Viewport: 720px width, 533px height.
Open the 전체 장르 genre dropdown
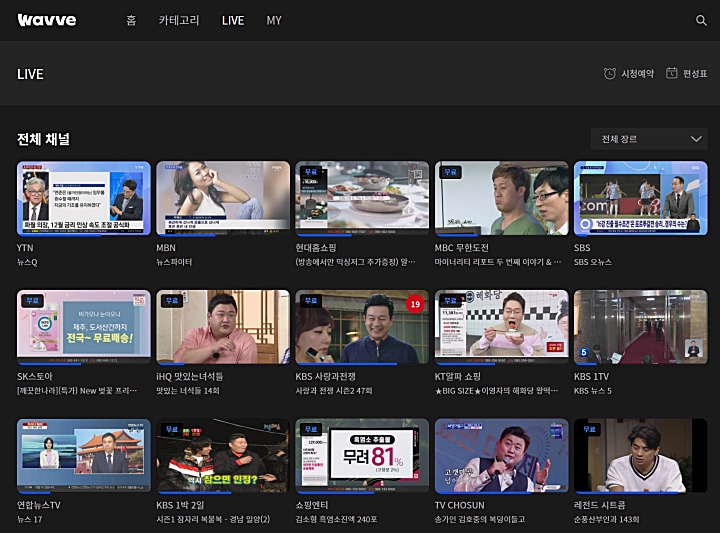coord(649,139)
